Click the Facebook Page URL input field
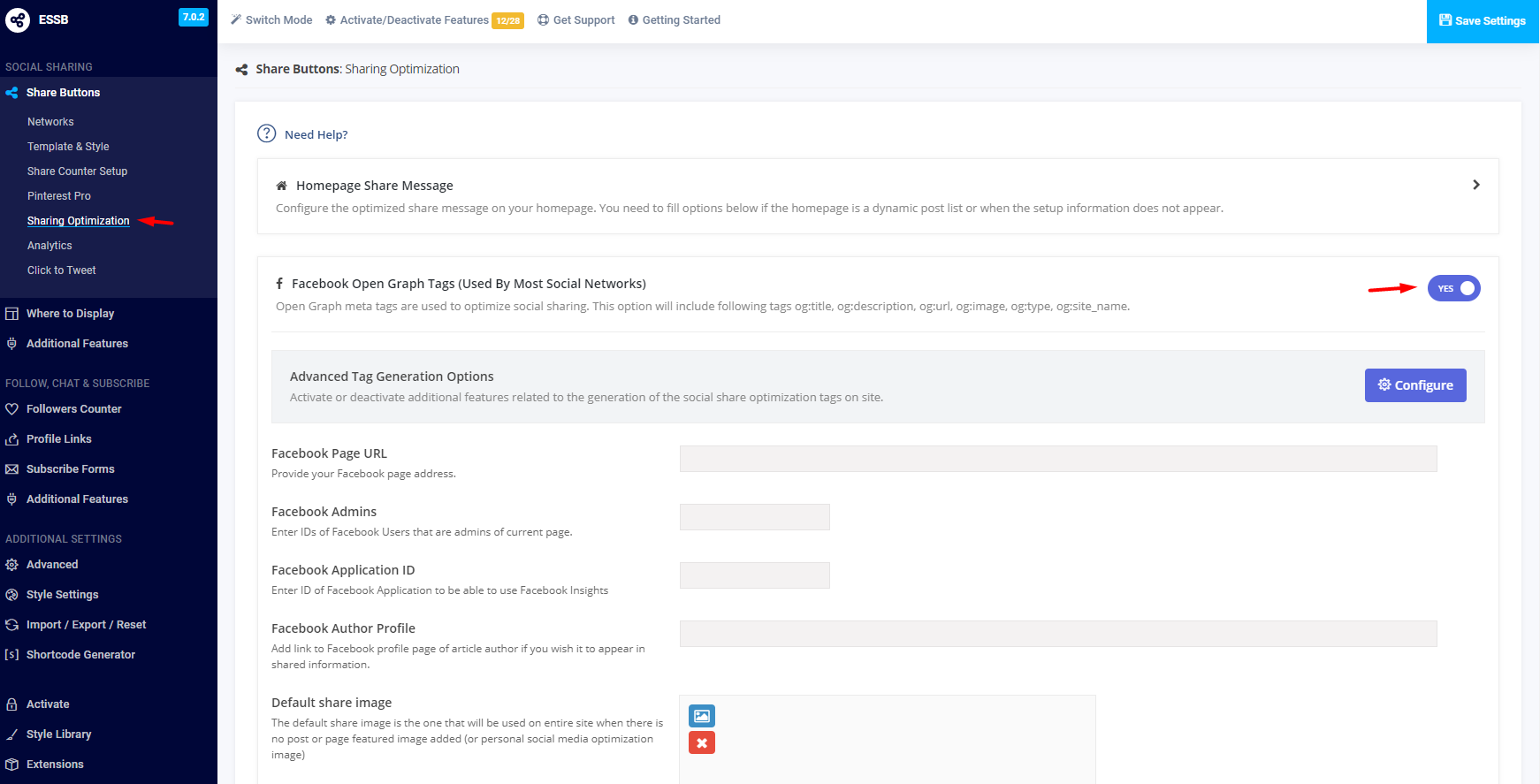Viewport: 1540px width, 784px height. coord(1057,459)
